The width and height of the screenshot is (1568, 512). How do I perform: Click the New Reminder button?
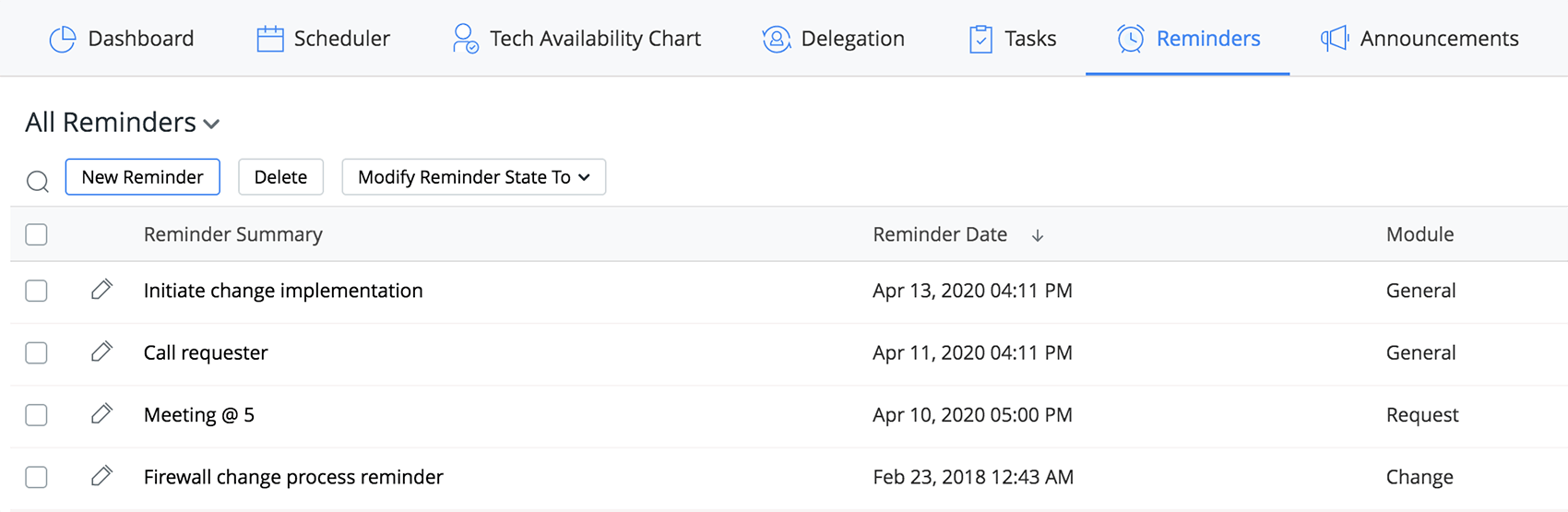[x=142, y=177]
